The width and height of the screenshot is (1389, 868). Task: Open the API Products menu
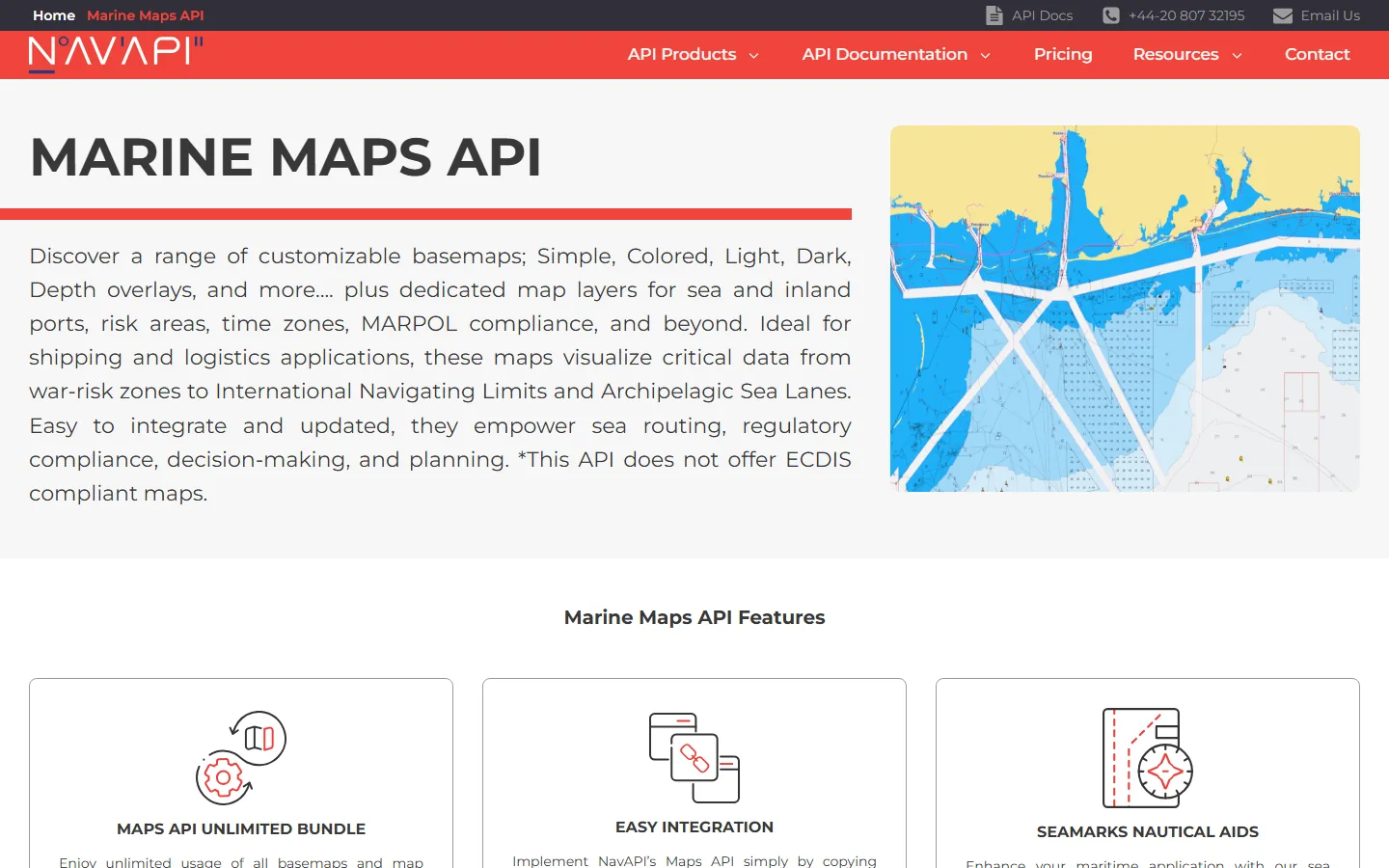[682, 54]
